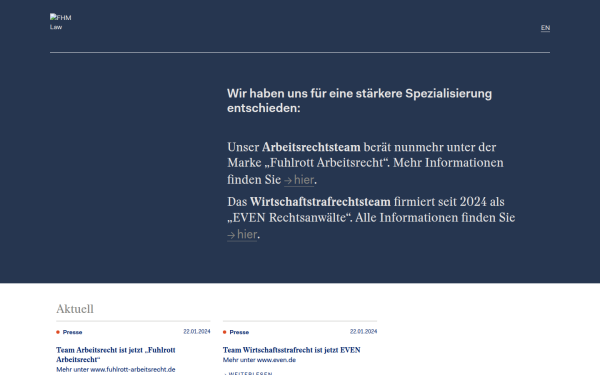Click the heading 'Wir haben uns für eine stärkere Spezialisierung entschieden'

(359, 101)
